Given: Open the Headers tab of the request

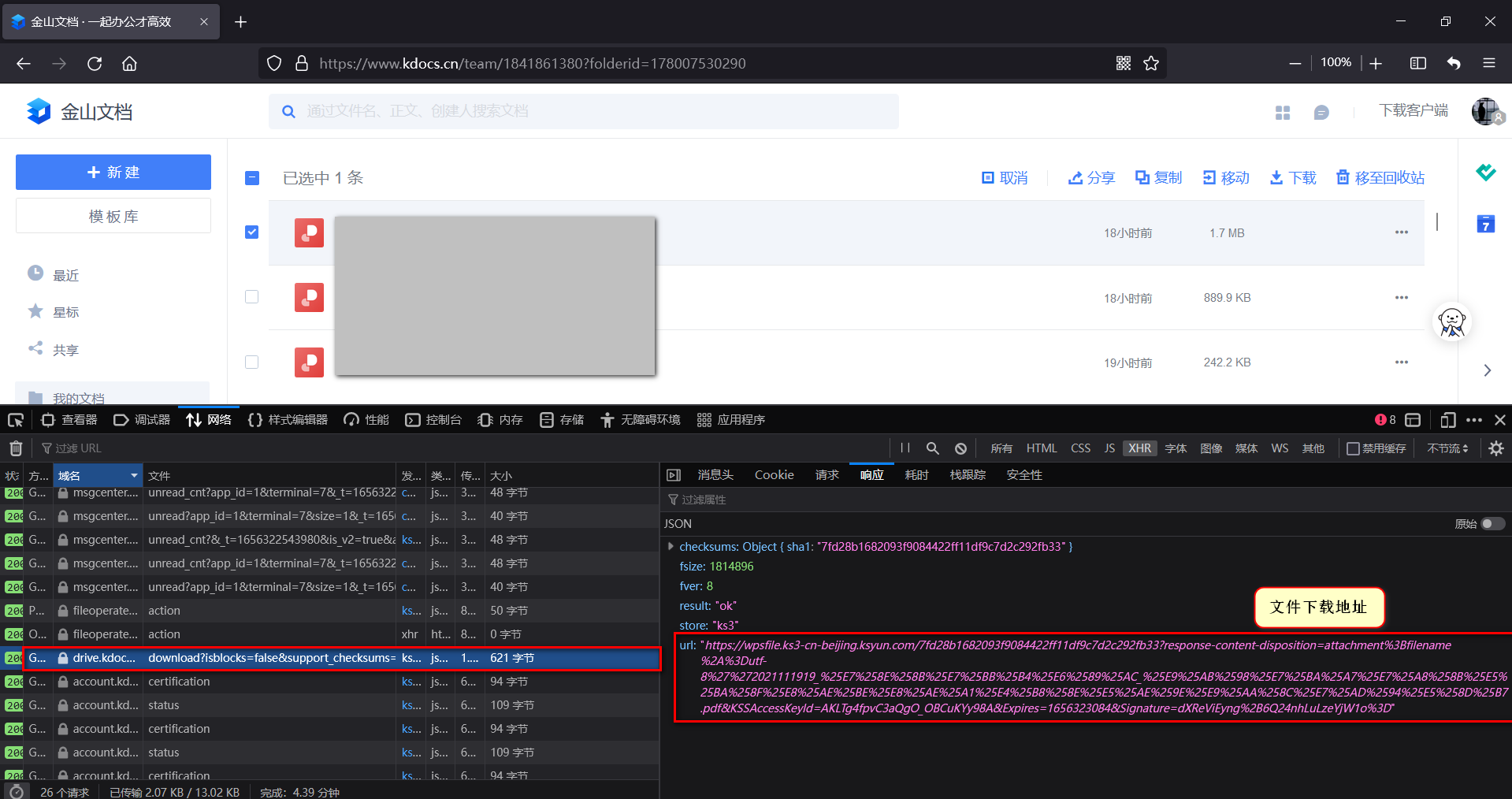Looking at the screenshot, I should [715, 475].
